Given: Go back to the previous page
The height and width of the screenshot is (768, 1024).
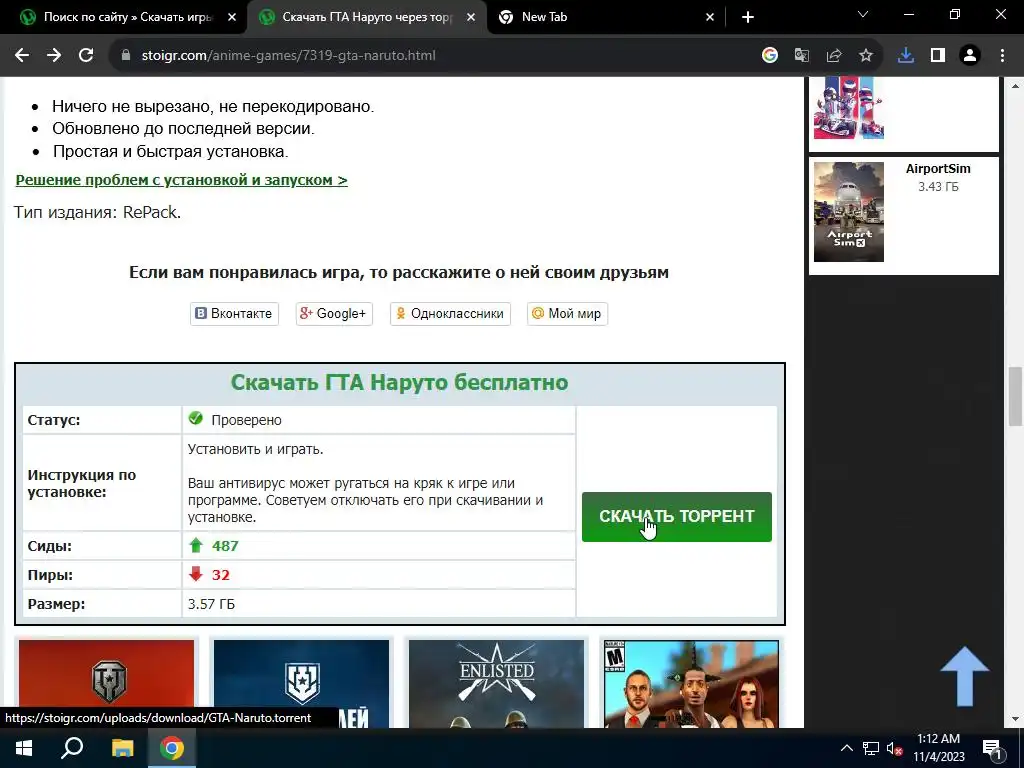Looking at the screenshot, I should click(22, 56).
